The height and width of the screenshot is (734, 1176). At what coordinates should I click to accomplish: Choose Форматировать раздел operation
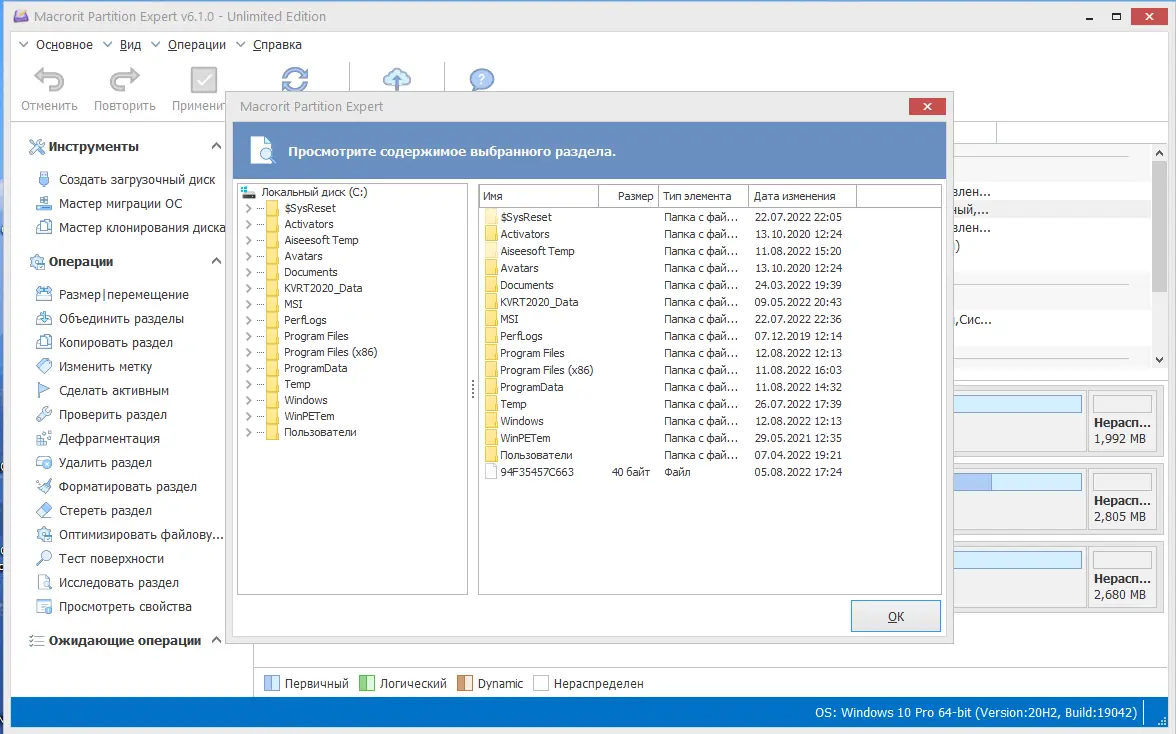117,487
